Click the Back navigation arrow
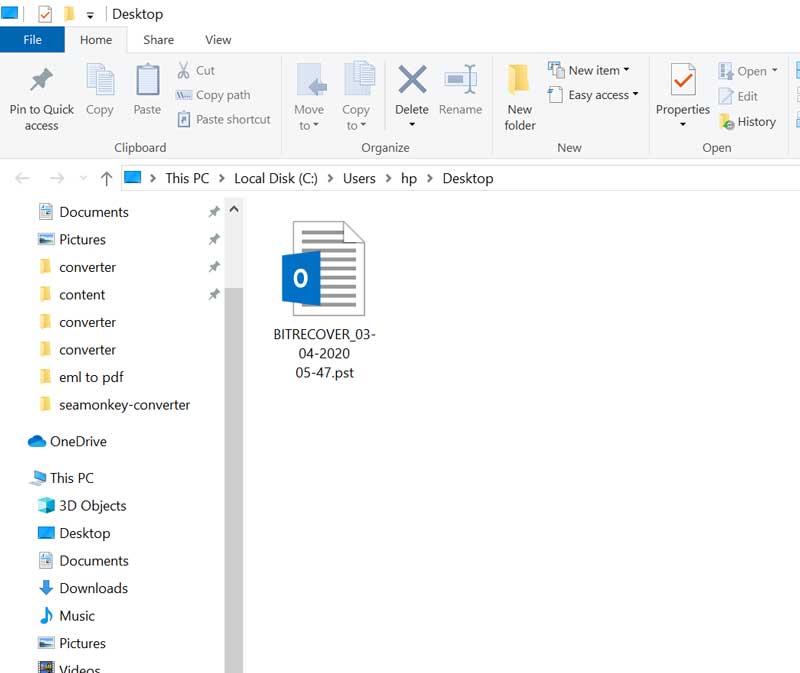 [x=22, y=178]
